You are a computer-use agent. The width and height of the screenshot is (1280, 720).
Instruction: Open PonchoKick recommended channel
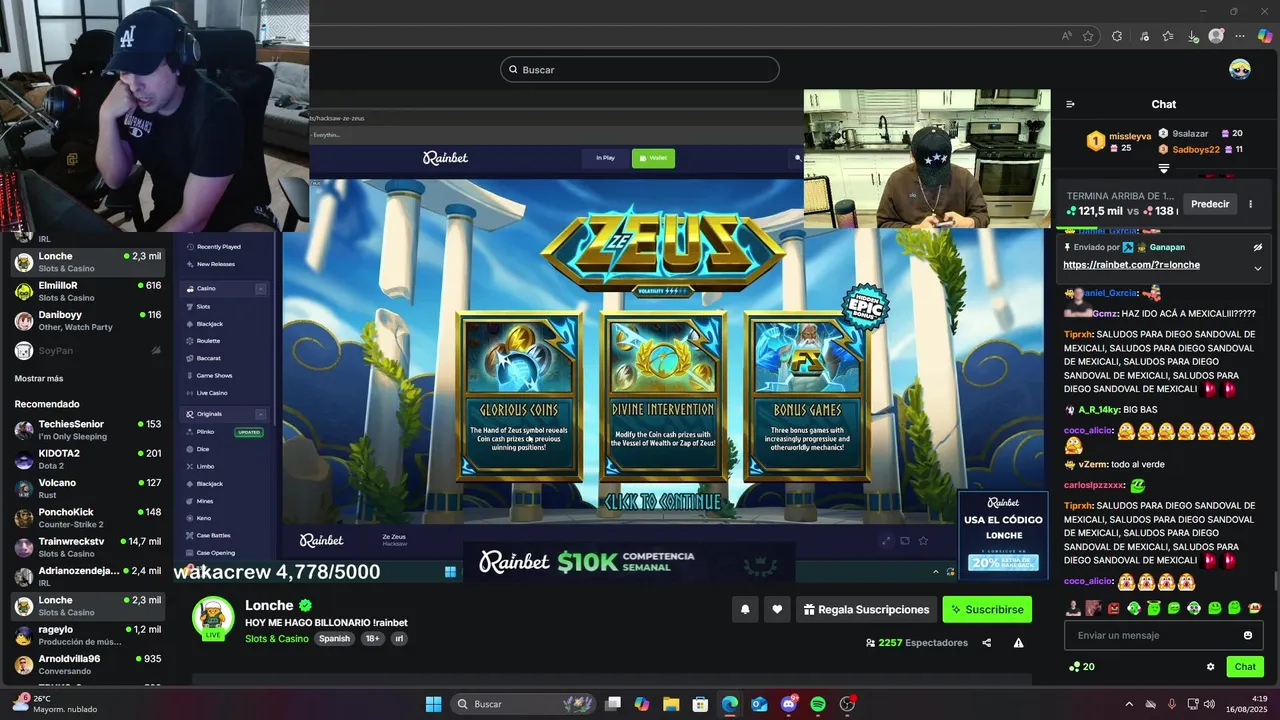point(88,518)
